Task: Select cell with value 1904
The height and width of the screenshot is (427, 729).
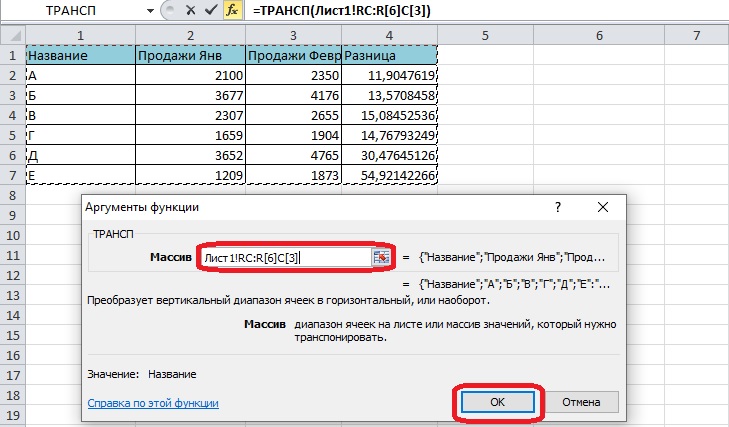Action: 293,135
